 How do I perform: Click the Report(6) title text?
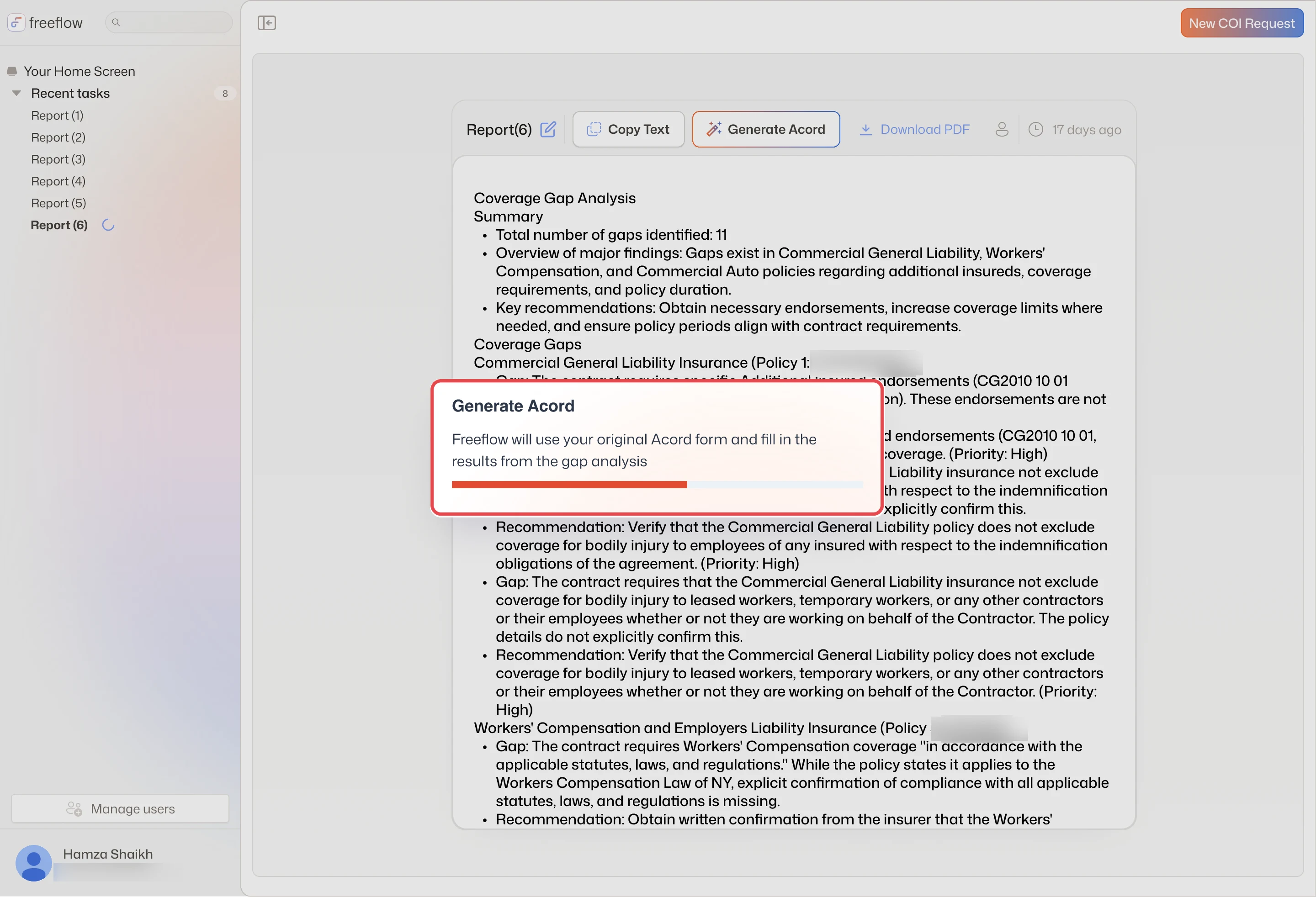click(499, 130)
